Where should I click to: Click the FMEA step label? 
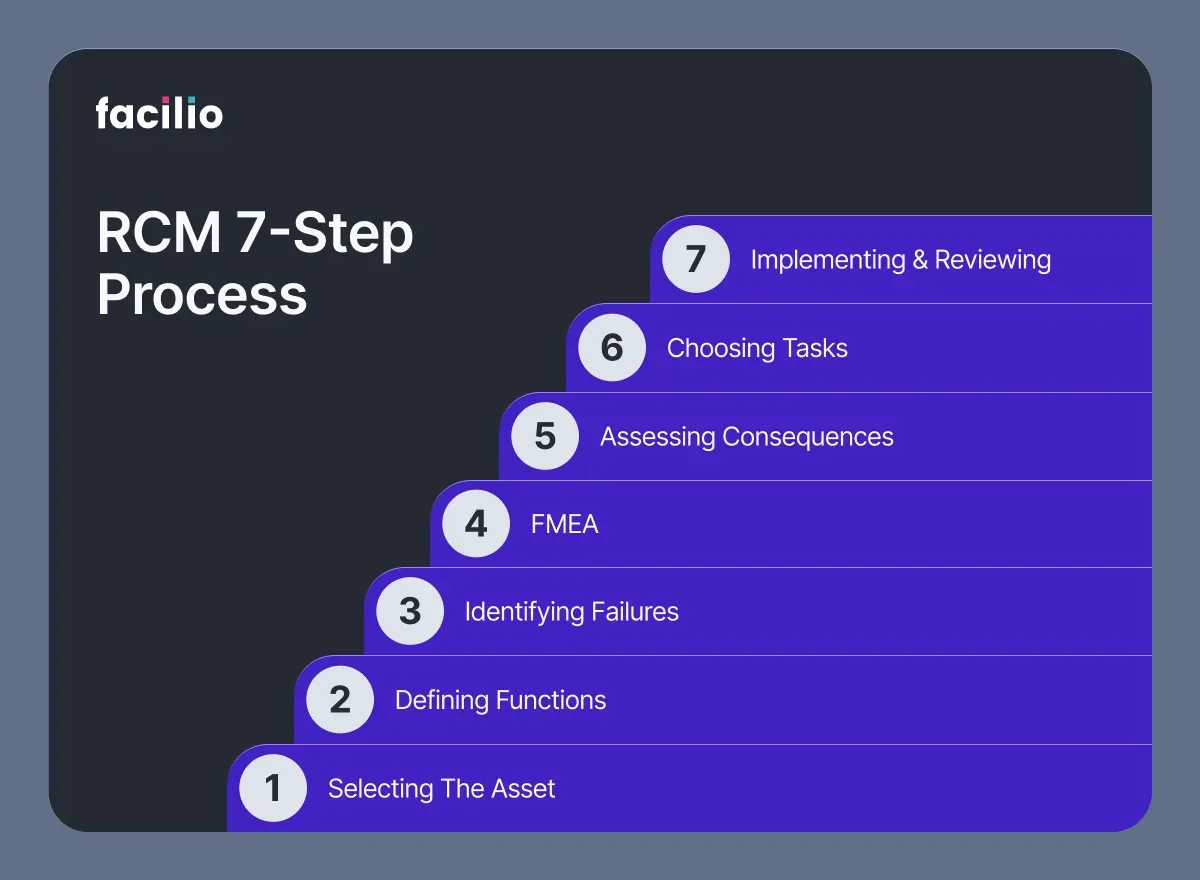tap(564, 523)
